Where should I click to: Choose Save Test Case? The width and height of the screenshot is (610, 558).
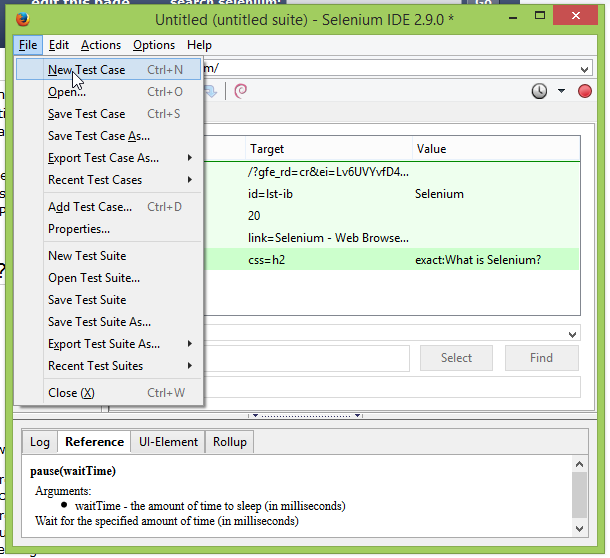click(108, 114)
